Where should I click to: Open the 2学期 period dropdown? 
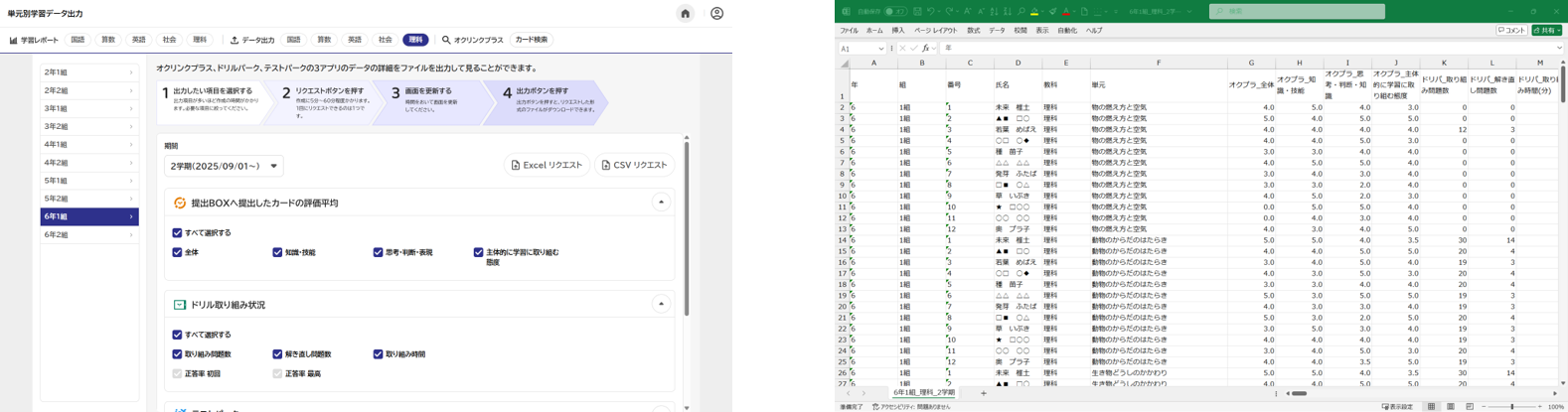pyautogui.click(x=225, y=166)
